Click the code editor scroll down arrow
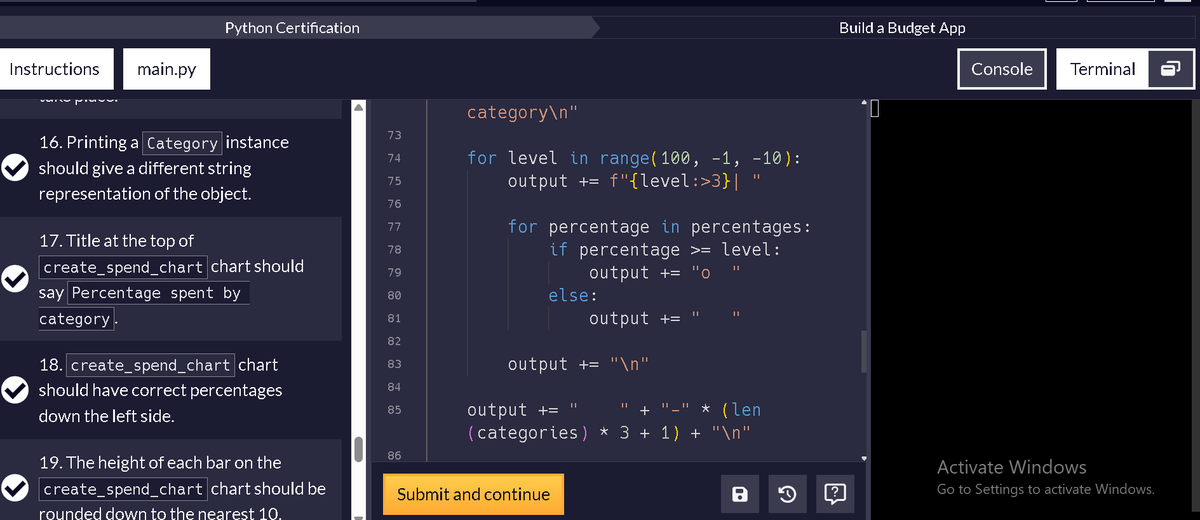 pyautogui.click(x=865, y=458)
